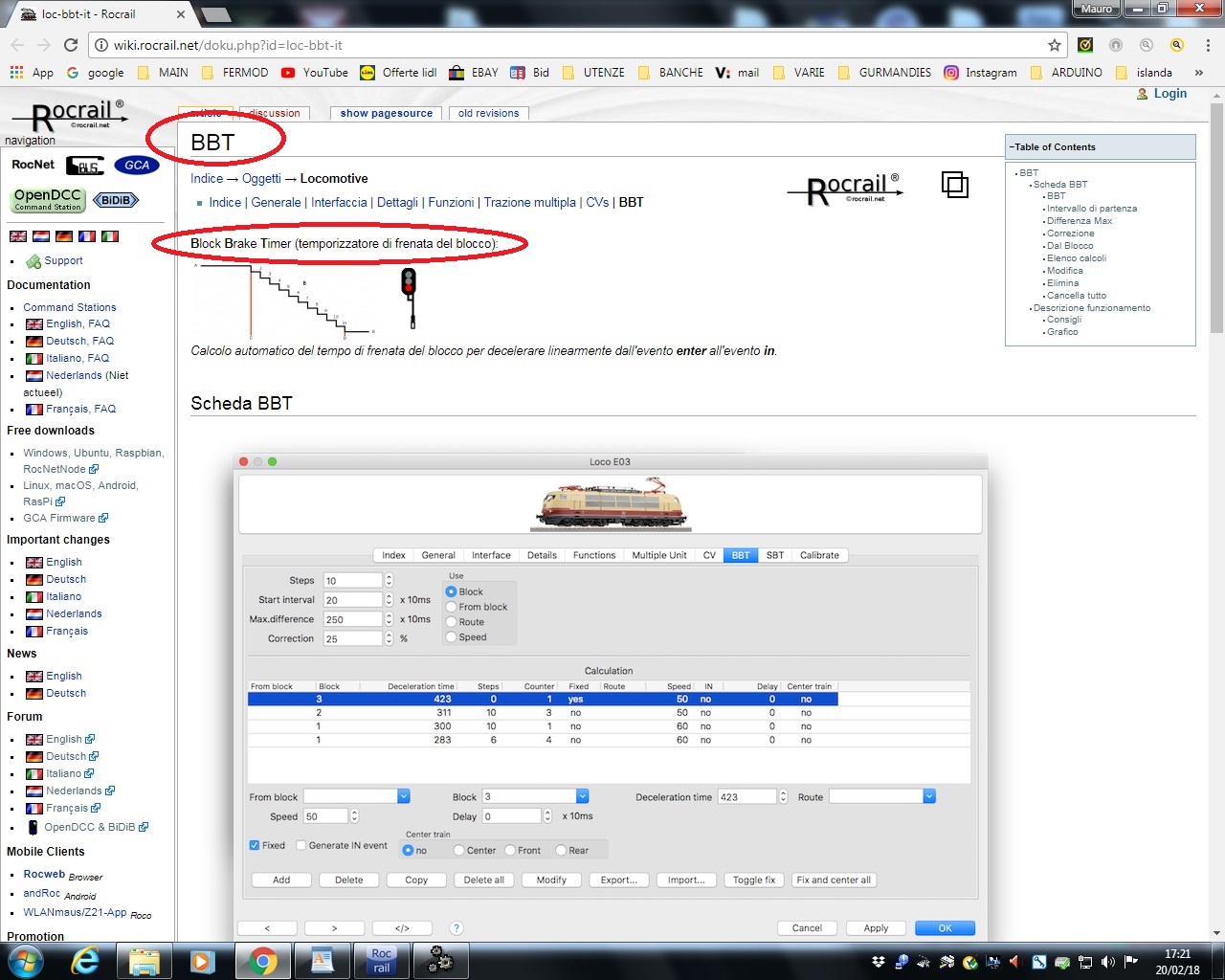Click the page's vertical scrollbar

click(x=1216, y=287)
